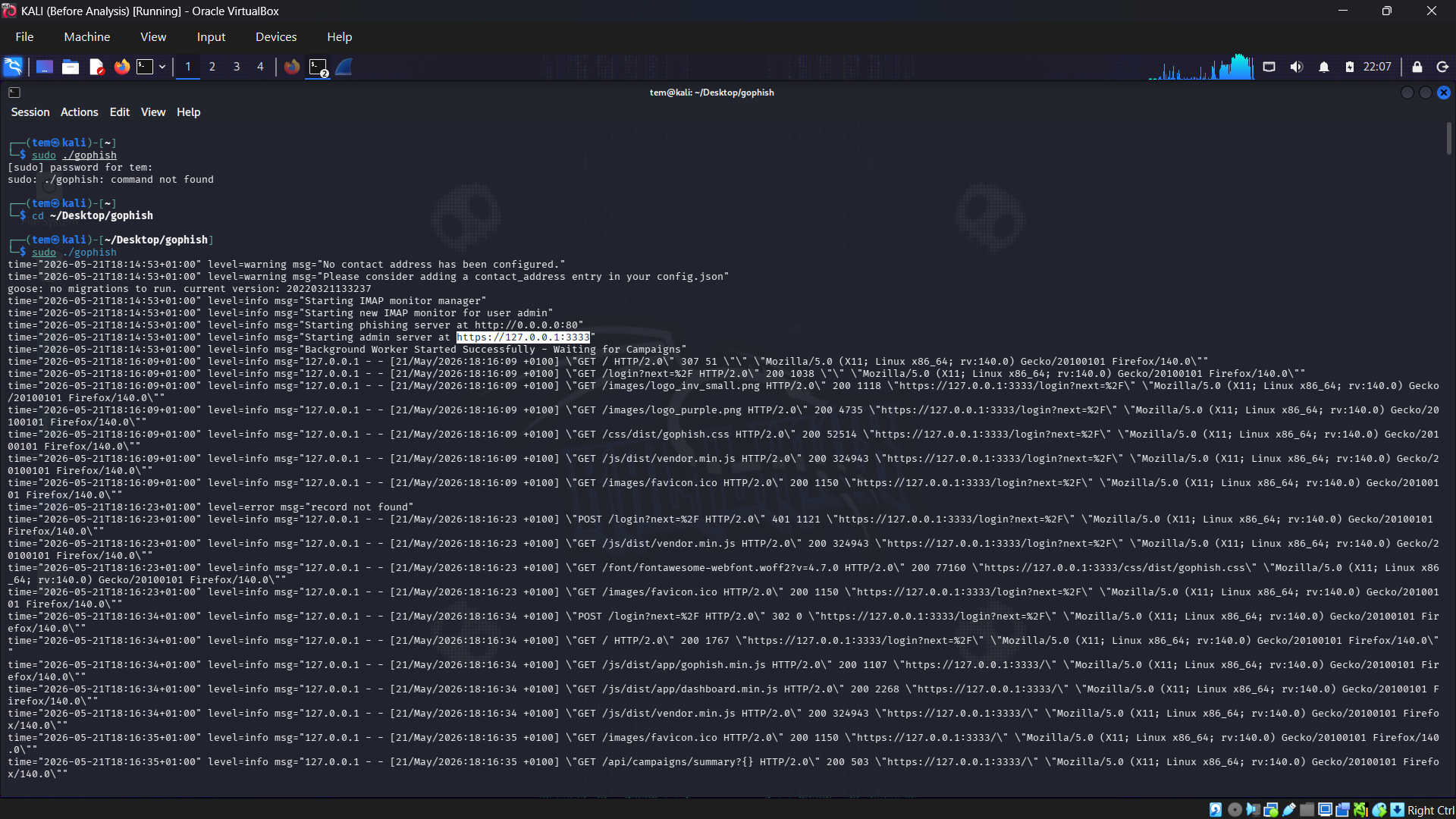Click the VirtualBox optical disk indicator
The height and width of the screenshot is (819, 1456).
[1235, 810]
